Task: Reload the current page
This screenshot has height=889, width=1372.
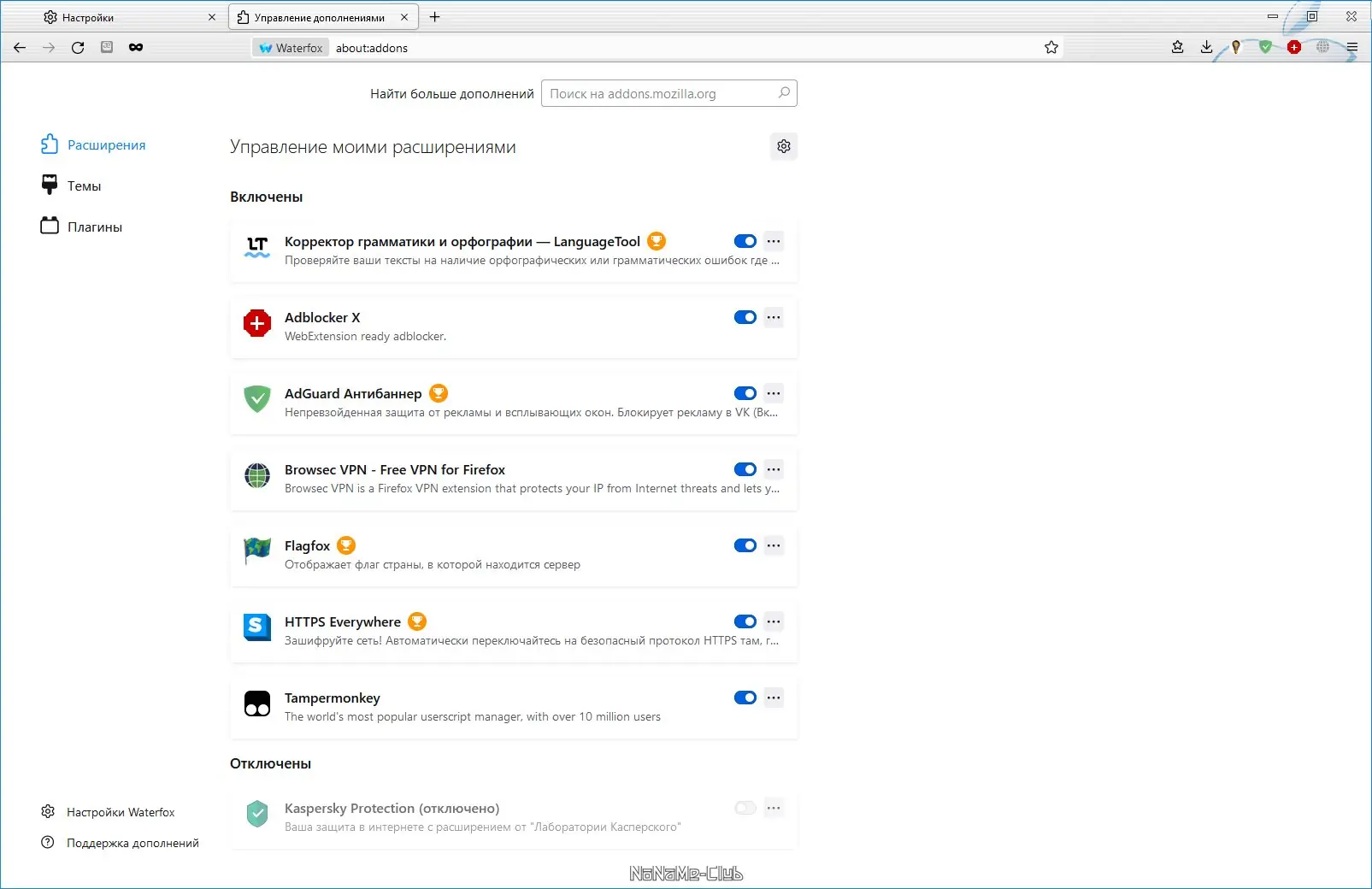Action: point(78,48)
